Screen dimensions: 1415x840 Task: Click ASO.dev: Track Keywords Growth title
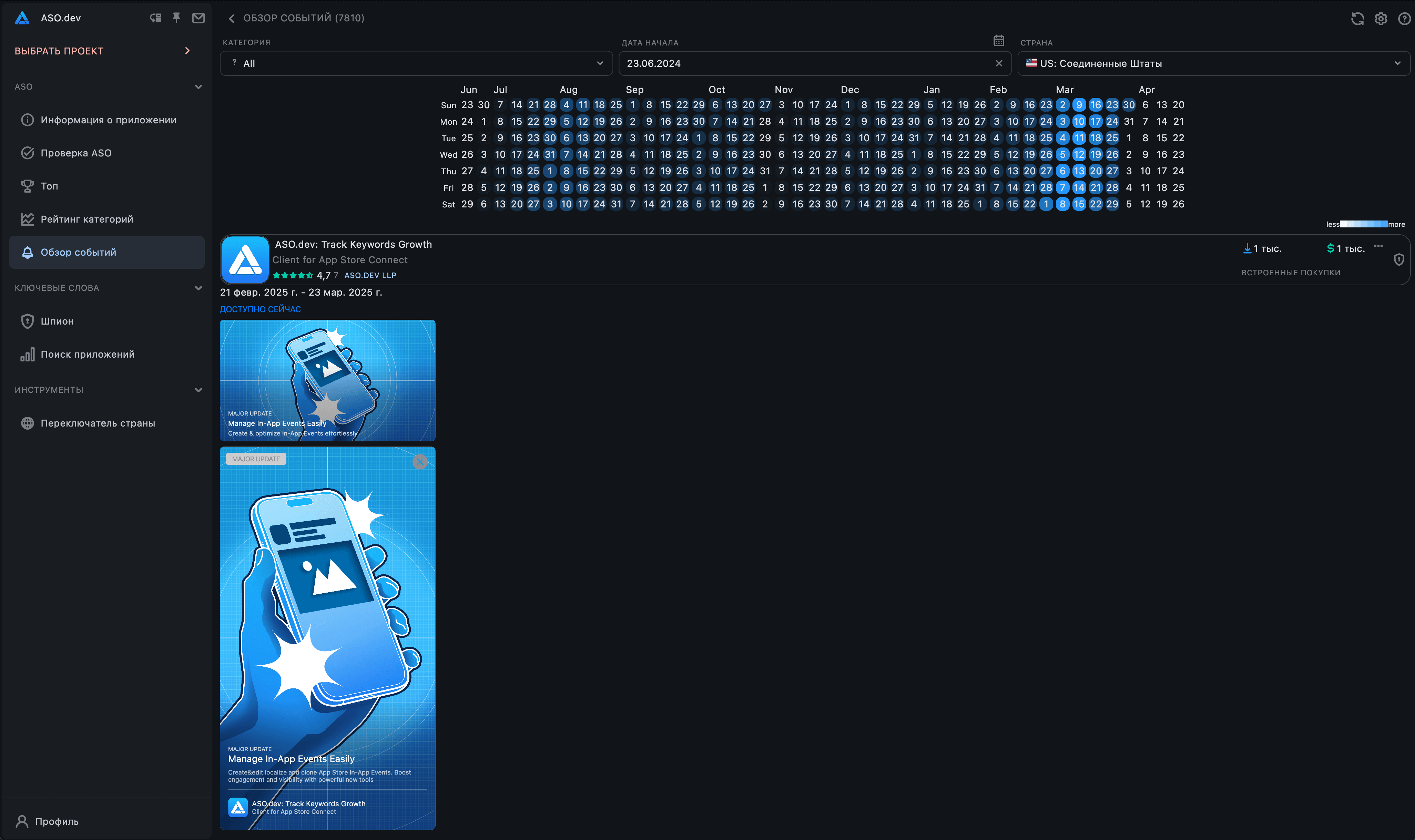point(353,245)
